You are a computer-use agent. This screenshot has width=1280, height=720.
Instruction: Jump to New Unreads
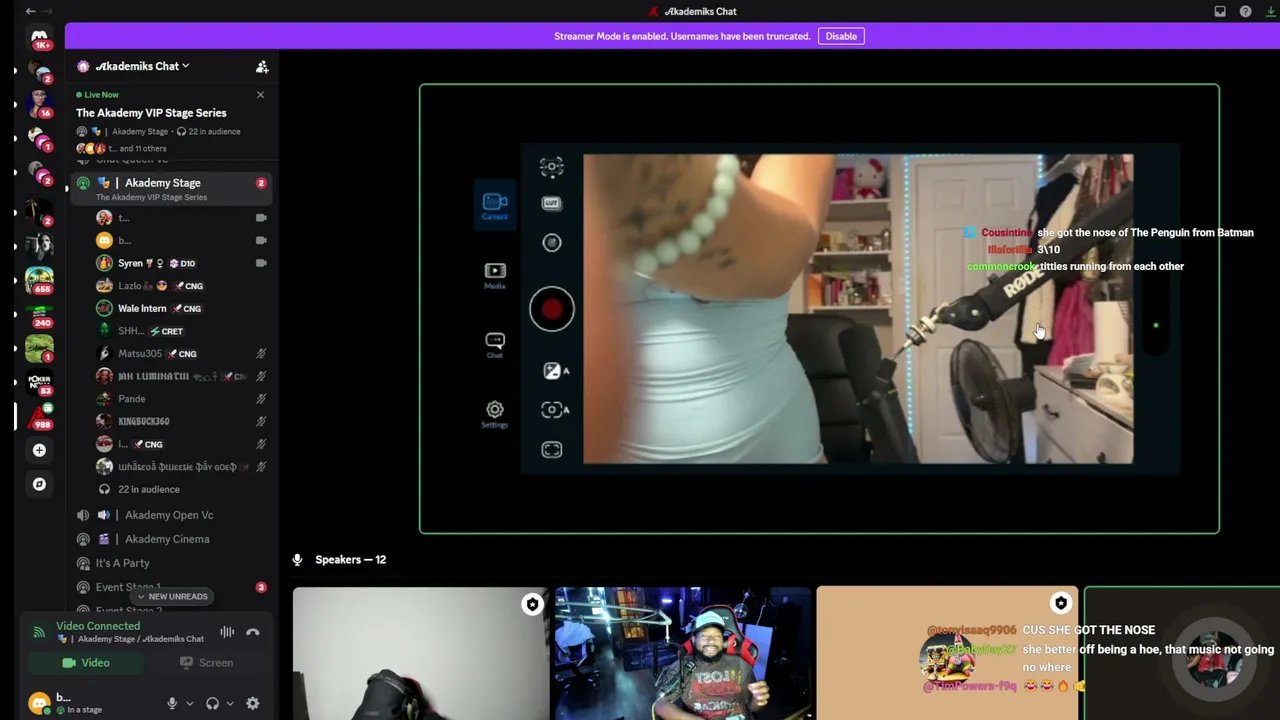[x=172, y=596]
